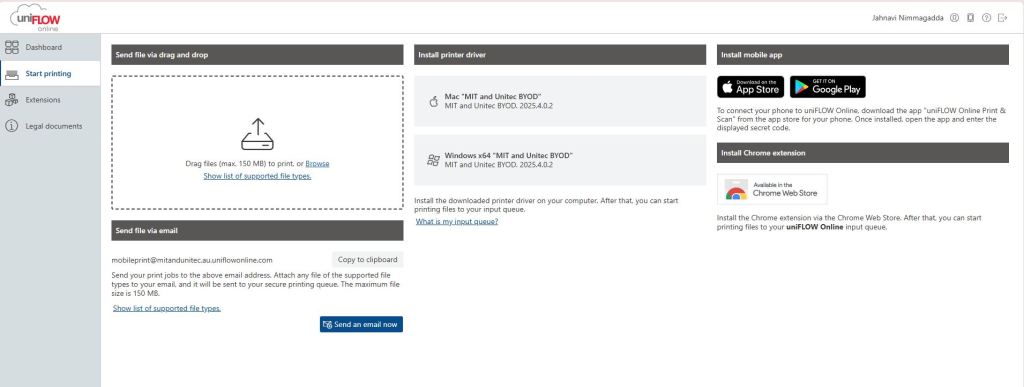Click Send an email now button

coord(361,324)
